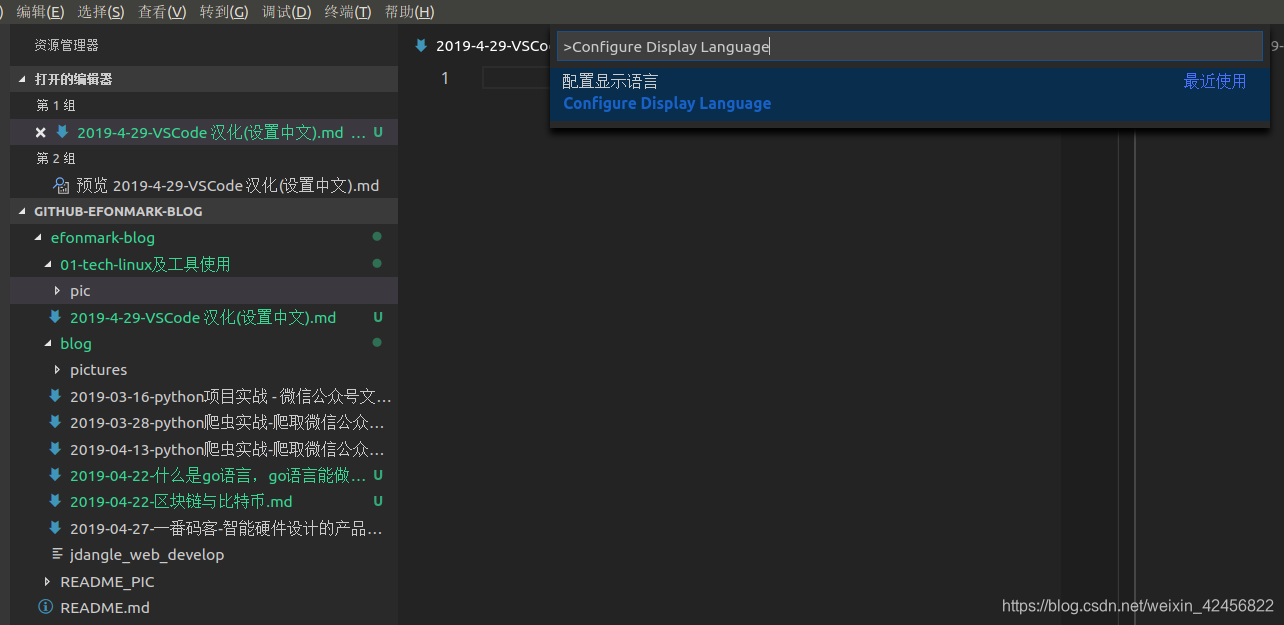Image resolution: width=1284 pixels, height=625 pixels.
Task: Open the 选择(S) menu
Action: [x=101, y=12]
